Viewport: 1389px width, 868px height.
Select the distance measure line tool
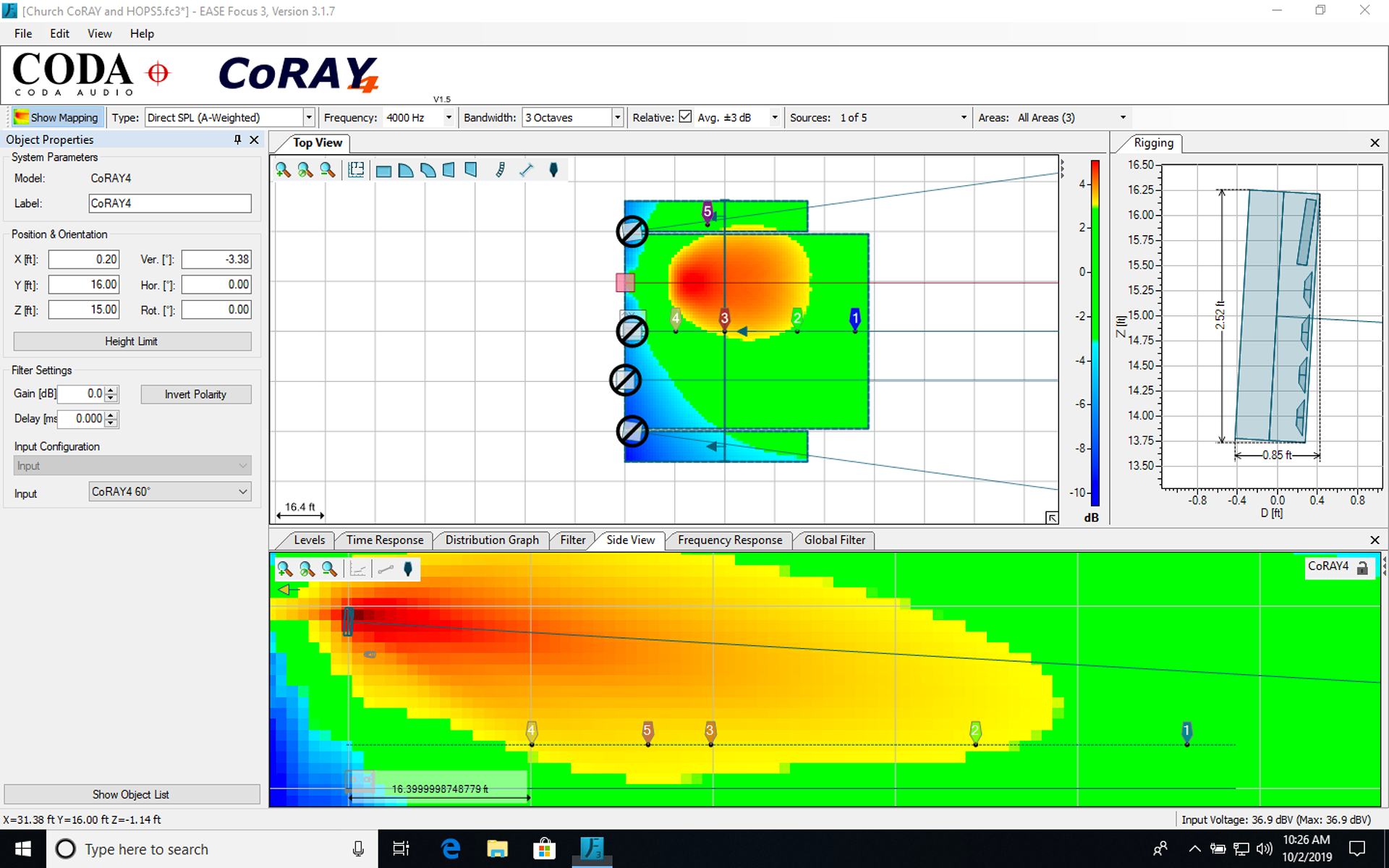click(x=527, y=171)
